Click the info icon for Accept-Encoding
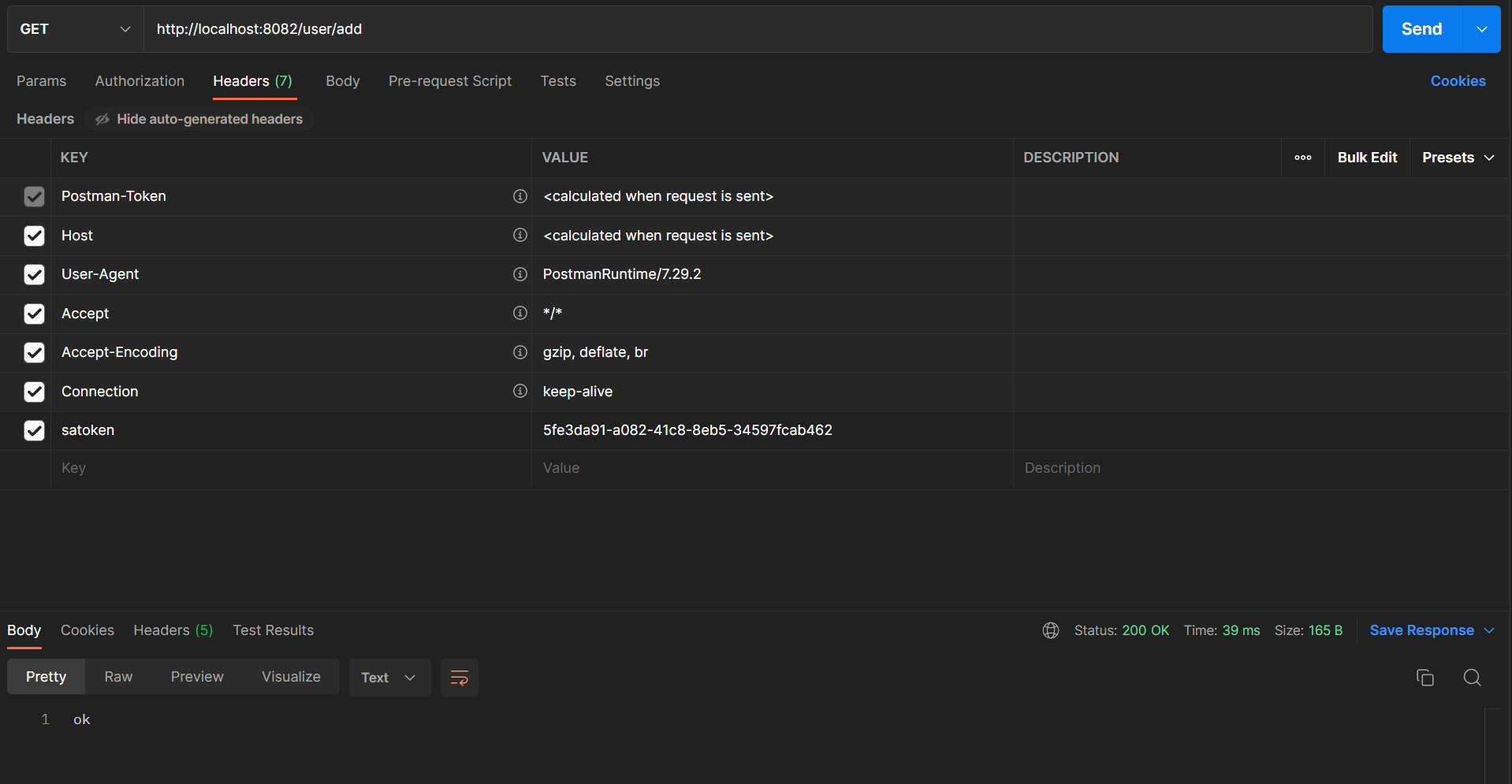This screenshot has width=1512, height=784. coord(520,352)
